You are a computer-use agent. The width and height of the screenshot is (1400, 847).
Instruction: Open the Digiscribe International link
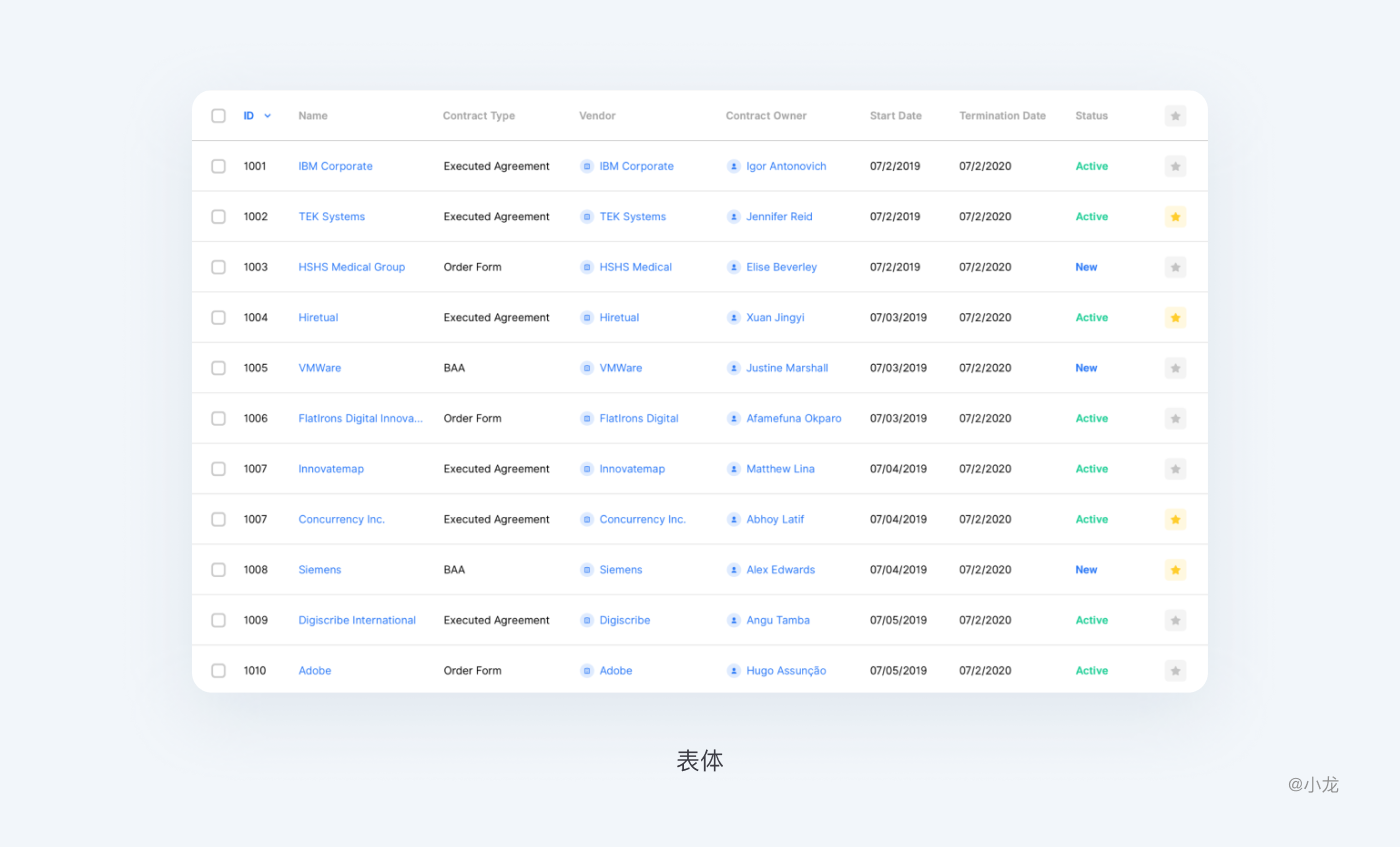coord(357,620)
